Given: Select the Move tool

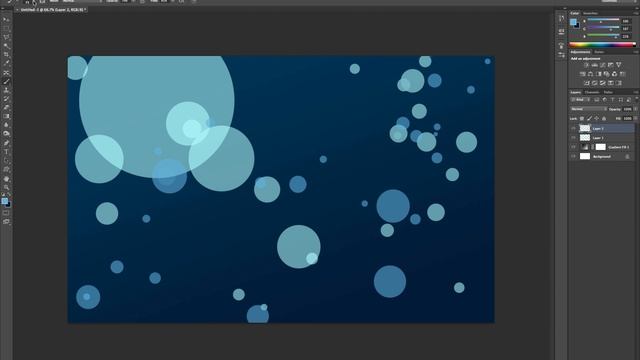Looking at the screenshot, I should 6,19.
